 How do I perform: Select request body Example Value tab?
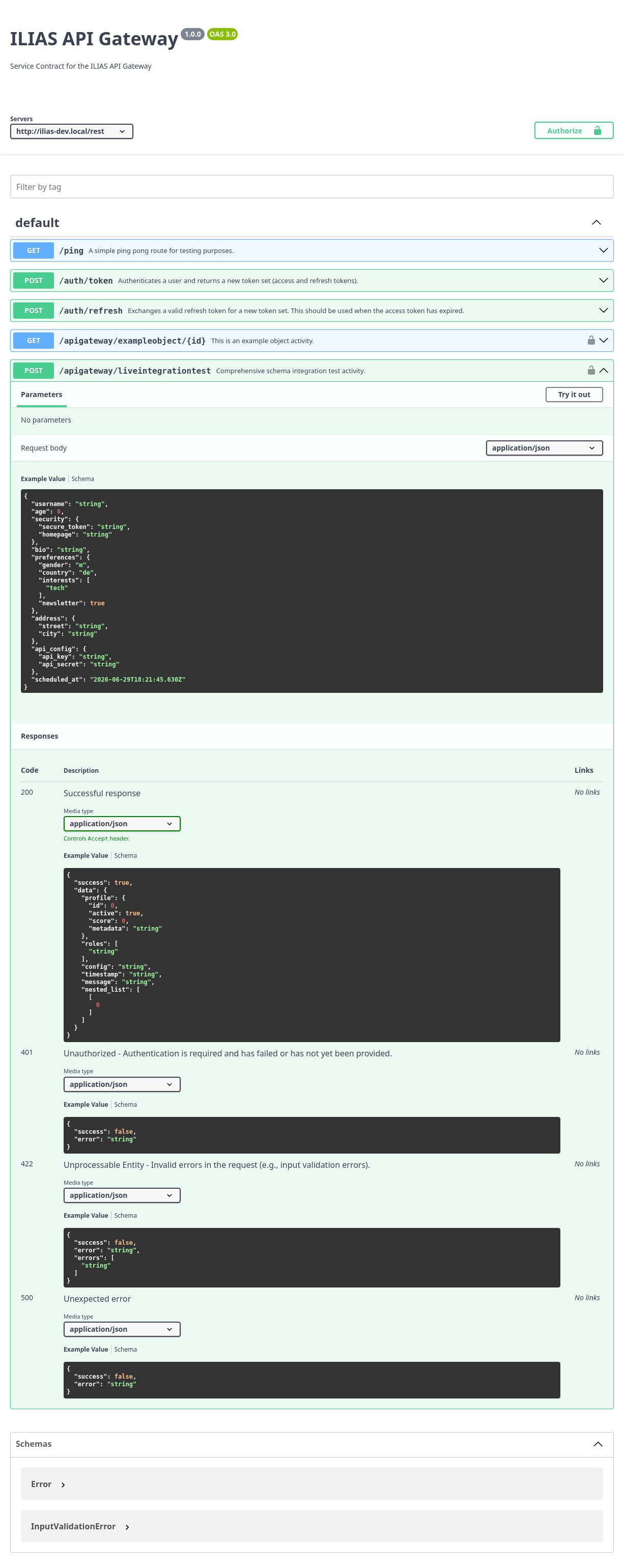[x=43, y=479]
